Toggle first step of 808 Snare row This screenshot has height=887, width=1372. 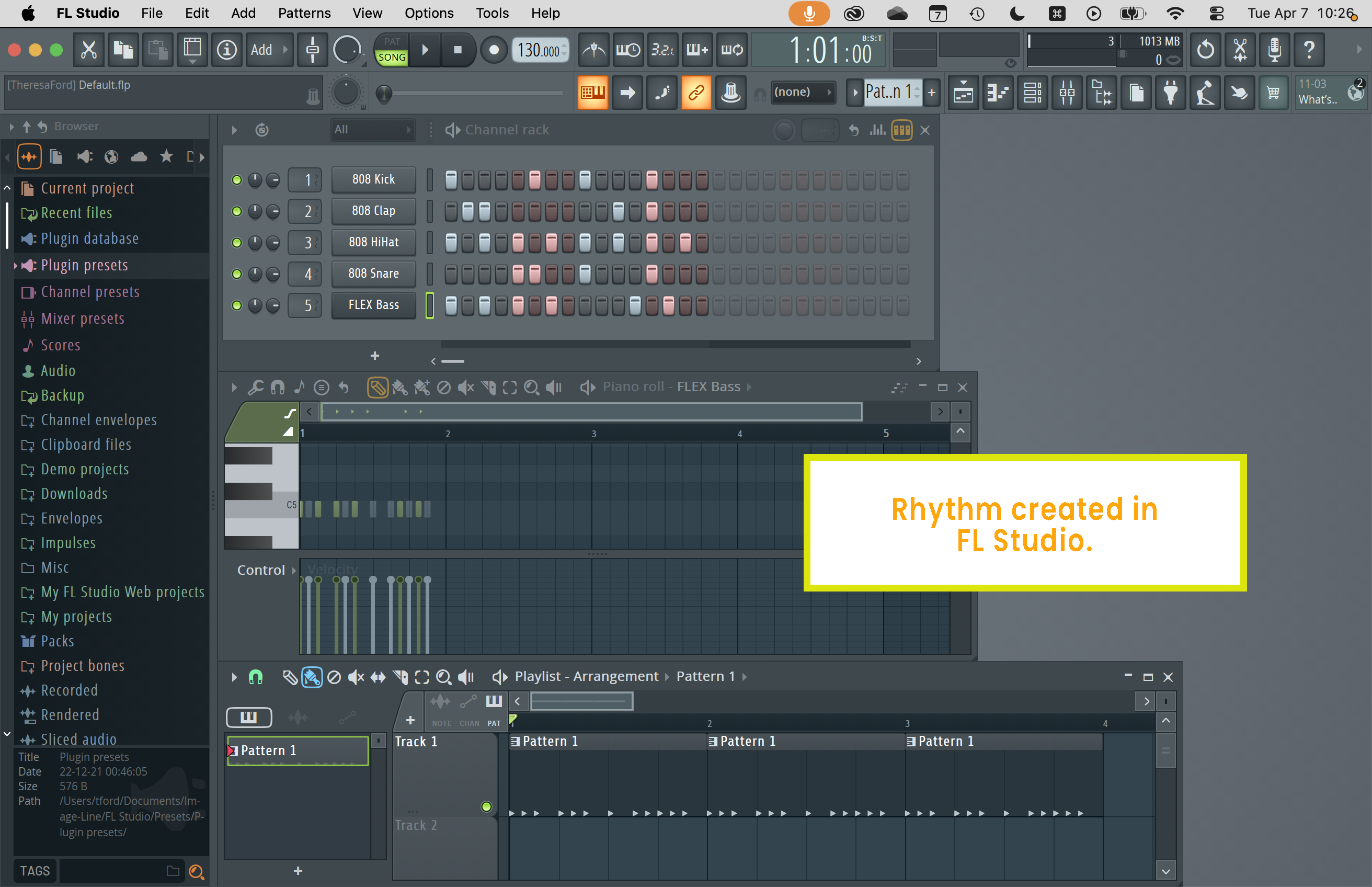point(451,274)
